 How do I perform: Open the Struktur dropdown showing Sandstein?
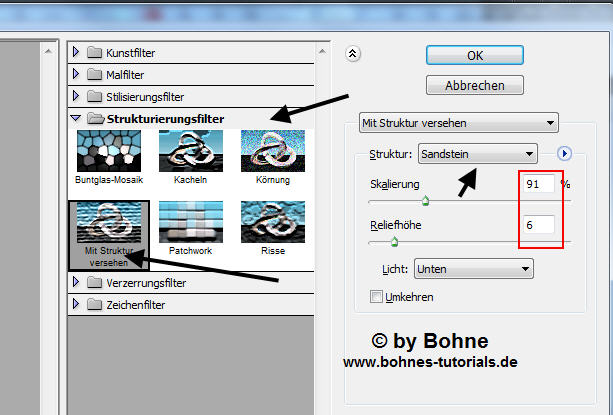click(478, 153)
